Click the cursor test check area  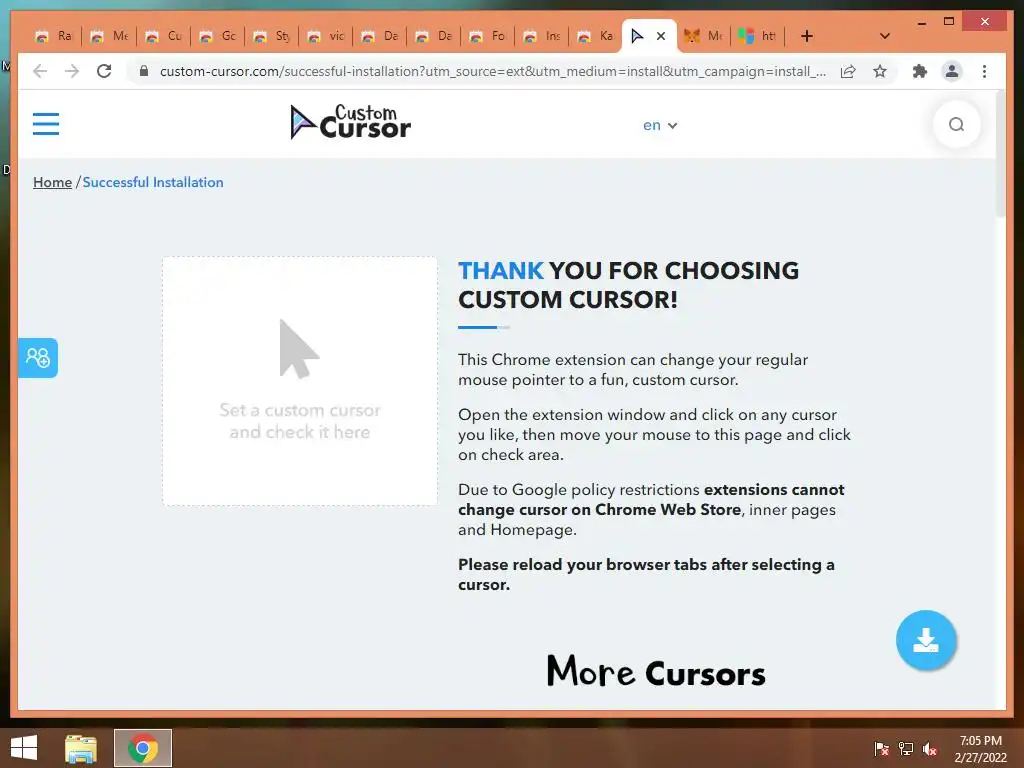[x=300, y=381]
